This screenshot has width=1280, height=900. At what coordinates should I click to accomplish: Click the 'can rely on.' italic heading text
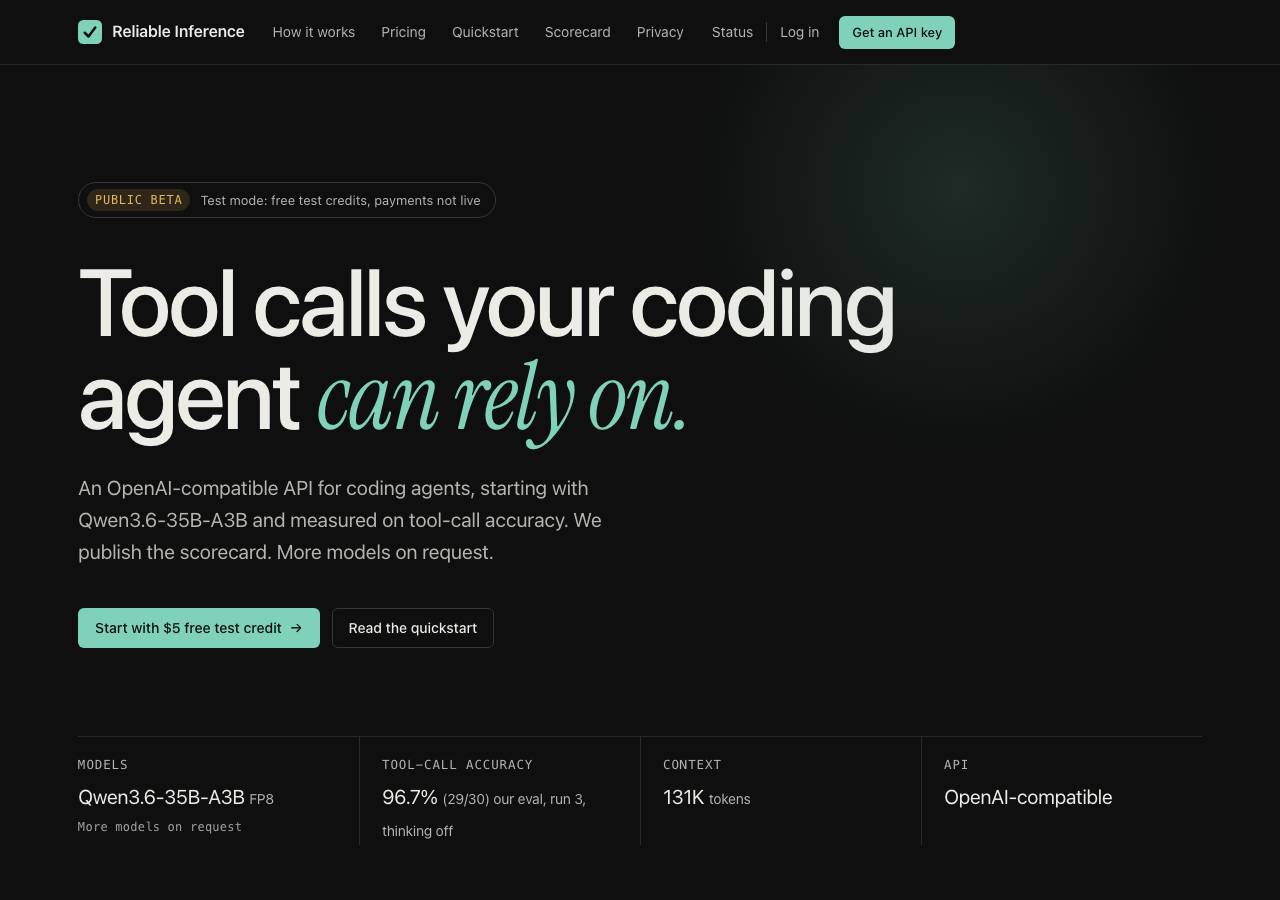click(x=502, y=400)
